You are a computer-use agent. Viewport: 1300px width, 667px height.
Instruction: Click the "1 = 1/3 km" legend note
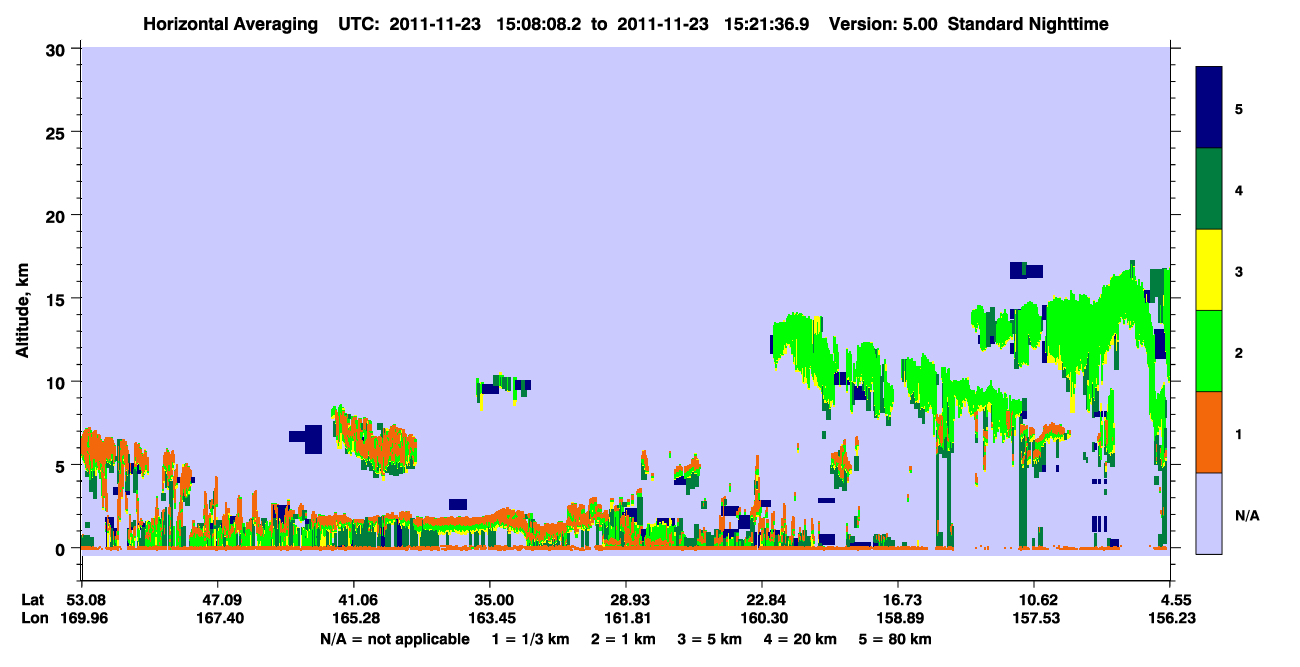(x=530, y=639)
